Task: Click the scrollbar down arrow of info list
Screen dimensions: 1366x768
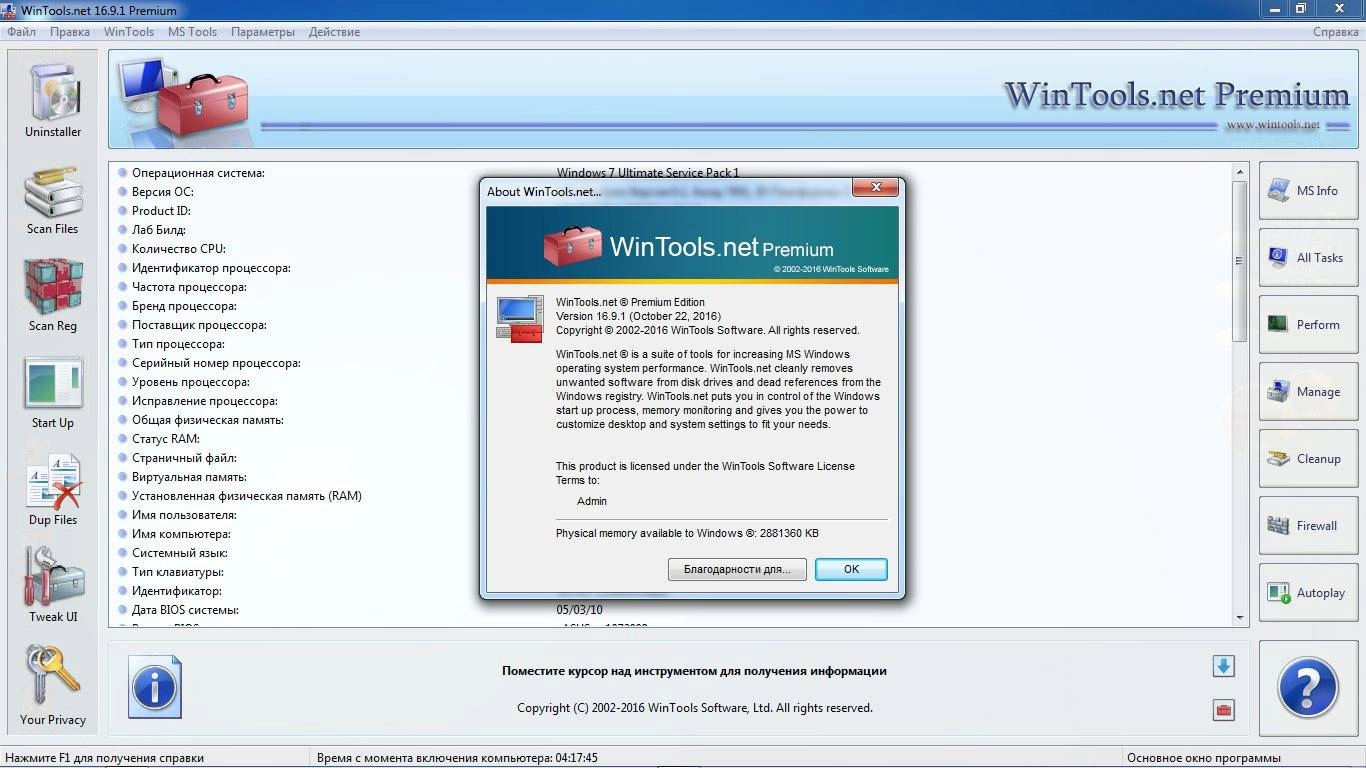Action: 1240,618
